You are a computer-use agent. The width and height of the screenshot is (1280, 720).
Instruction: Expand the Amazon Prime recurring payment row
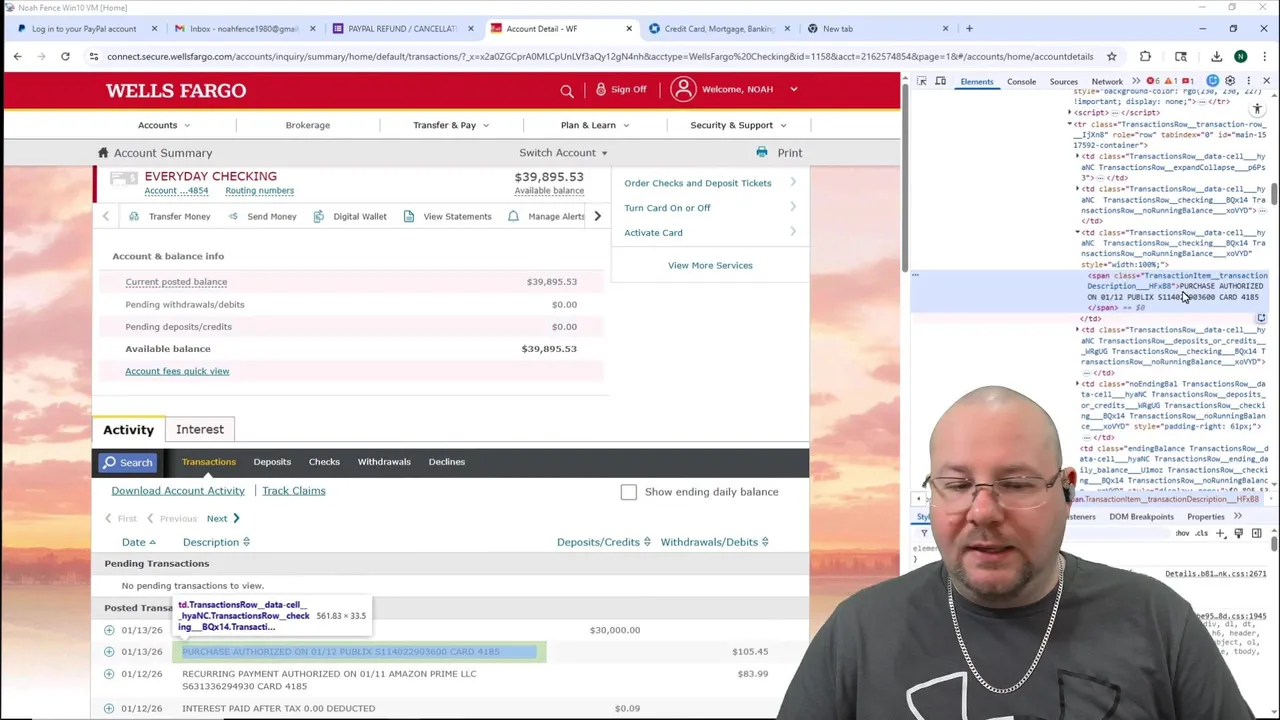[109, 674]
